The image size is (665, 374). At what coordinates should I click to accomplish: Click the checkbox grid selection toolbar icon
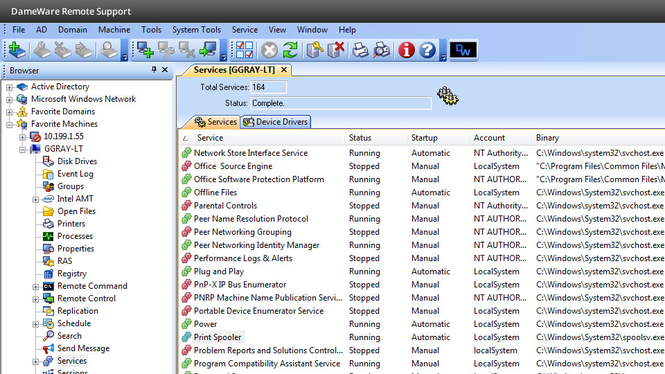point(244,50)
